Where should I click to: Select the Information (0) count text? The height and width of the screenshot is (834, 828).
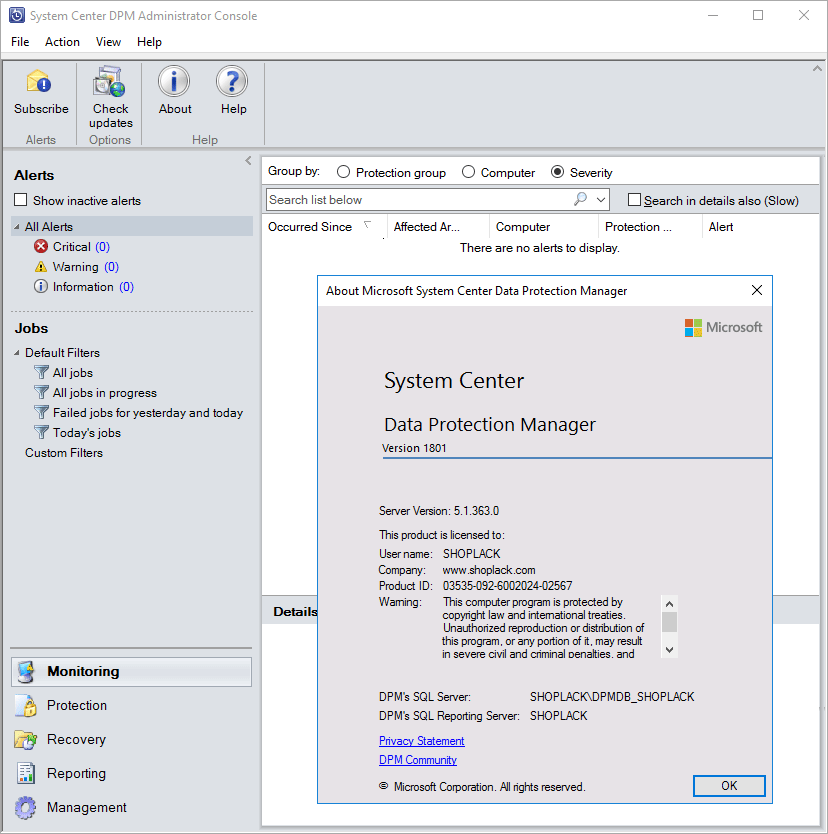click(x=127, y=287)
